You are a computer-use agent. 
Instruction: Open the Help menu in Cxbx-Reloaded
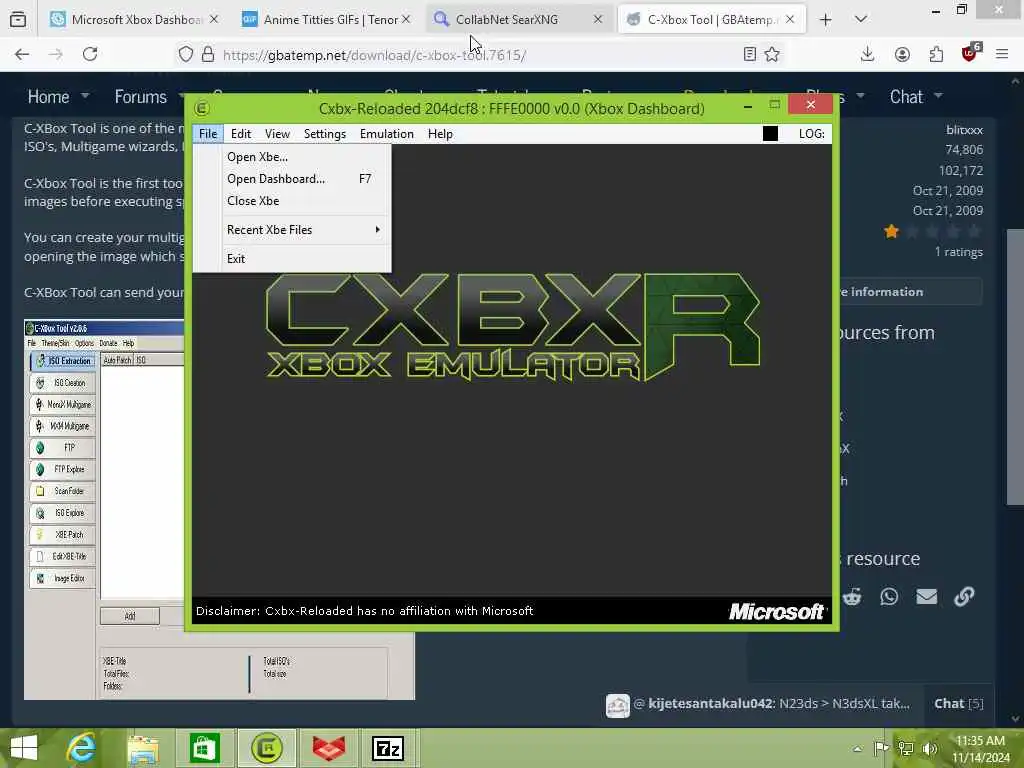pos(440,134)
